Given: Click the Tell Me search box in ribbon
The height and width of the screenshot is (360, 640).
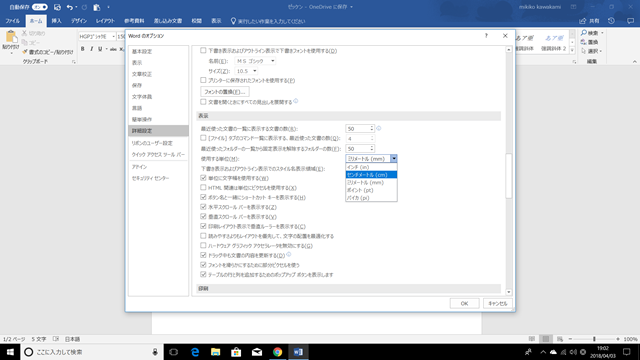Looking at the screenshot, I should pyautogui.click(x=271, y=21).
